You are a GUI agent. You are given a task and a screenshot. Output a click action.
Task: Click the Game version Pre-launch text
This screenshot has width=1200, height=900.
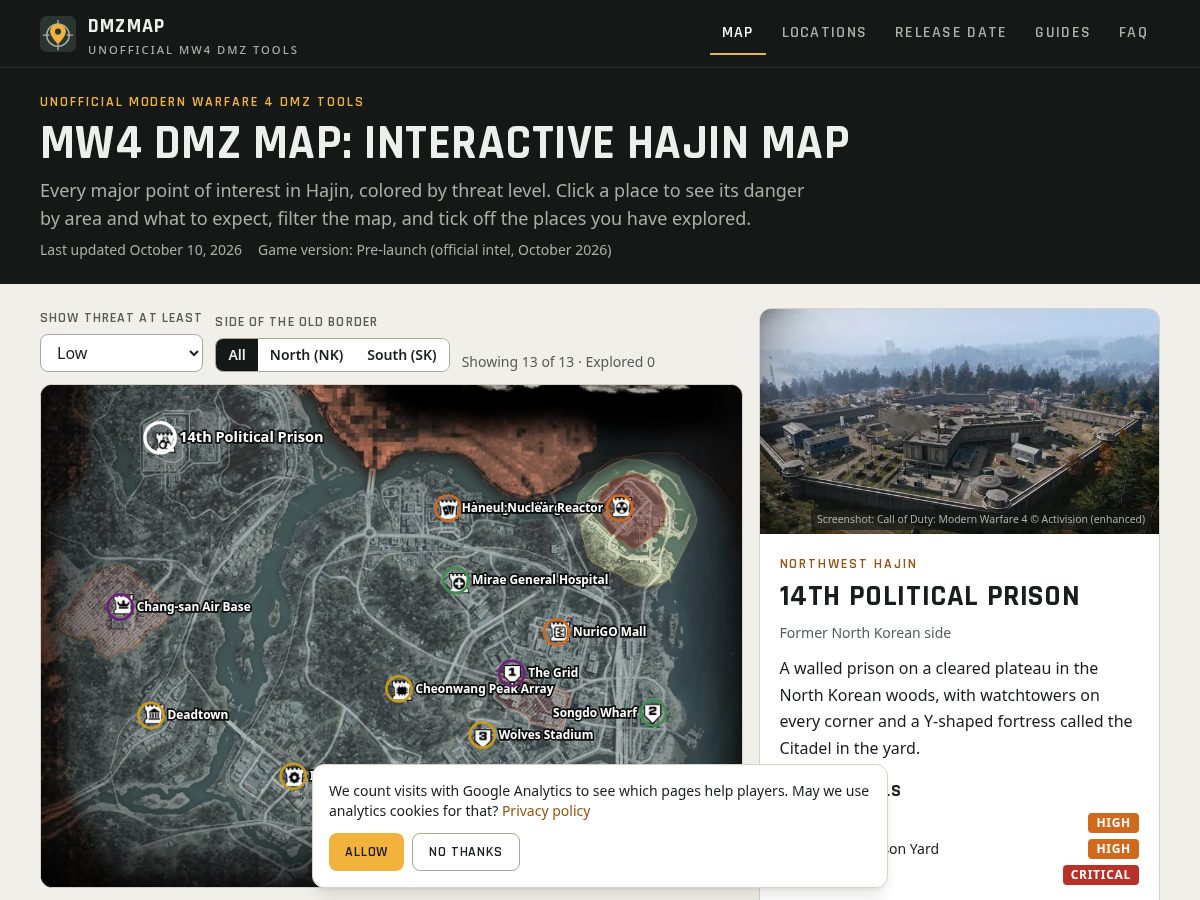435,250
